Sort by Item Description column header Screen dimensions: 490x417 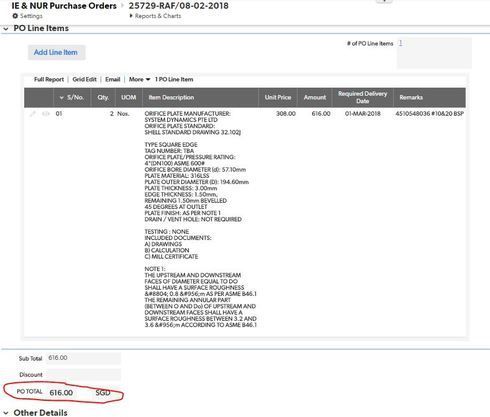[171, 97]
